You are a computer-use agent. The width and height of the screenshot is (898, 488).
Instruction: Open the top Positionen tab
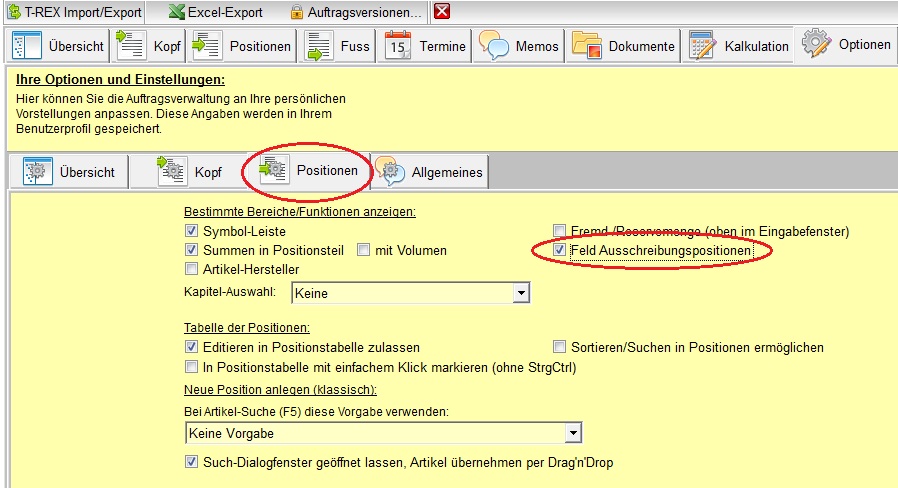pyautogui.click(x=241, y=46)
